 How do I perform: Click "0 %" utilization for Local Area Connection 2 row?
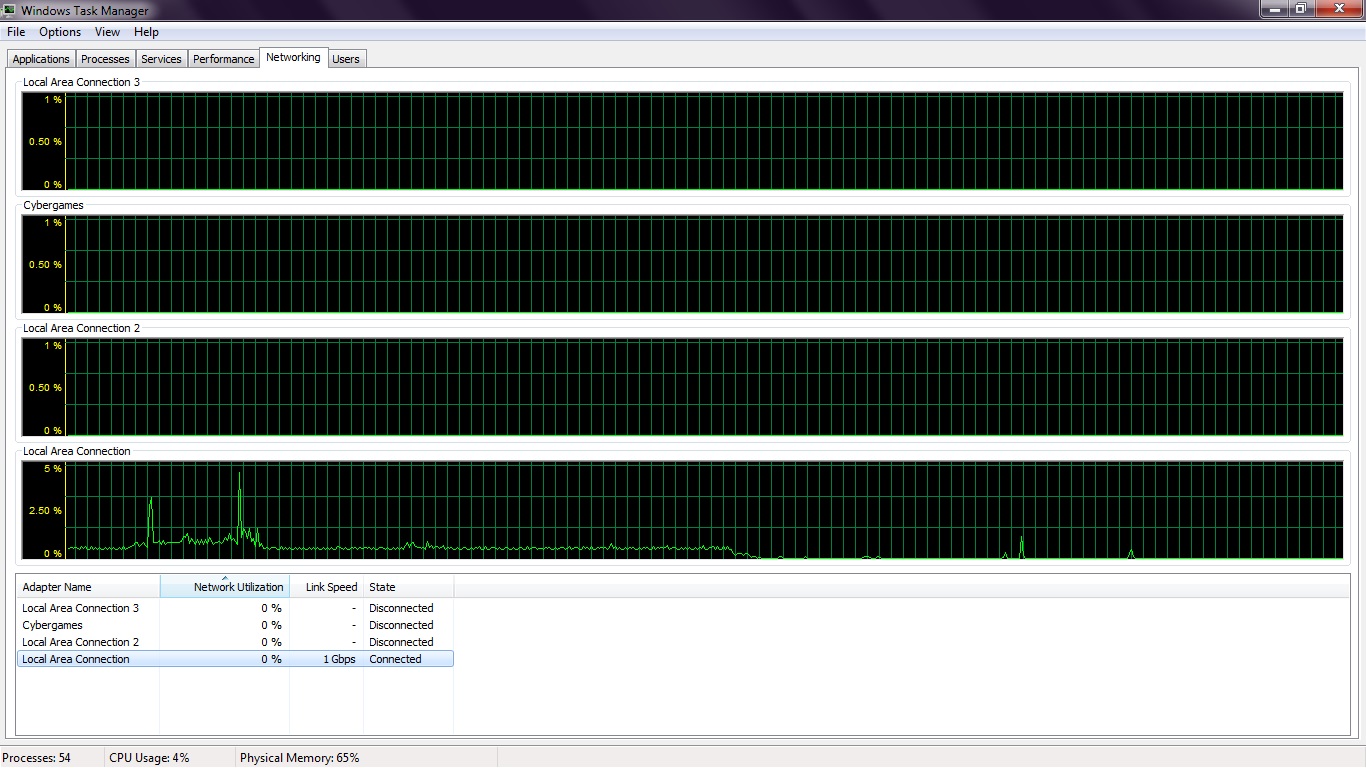(x=272, y=642)
